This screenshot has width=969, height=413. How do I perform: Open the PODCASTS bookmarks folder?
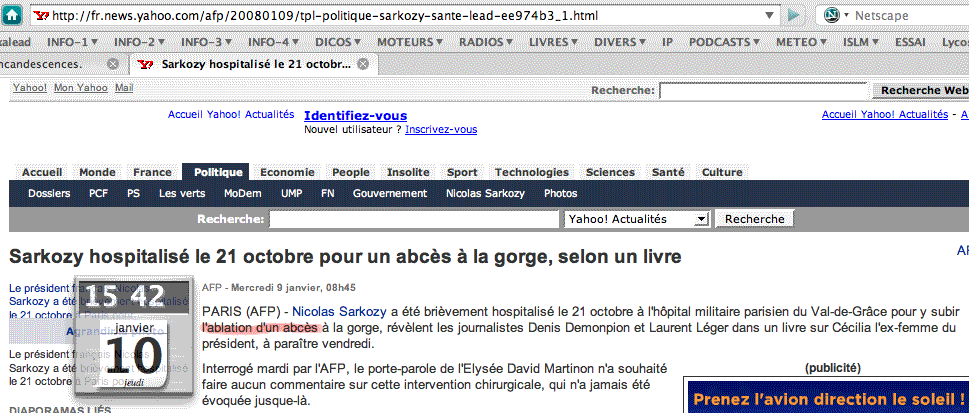[724, 42]
